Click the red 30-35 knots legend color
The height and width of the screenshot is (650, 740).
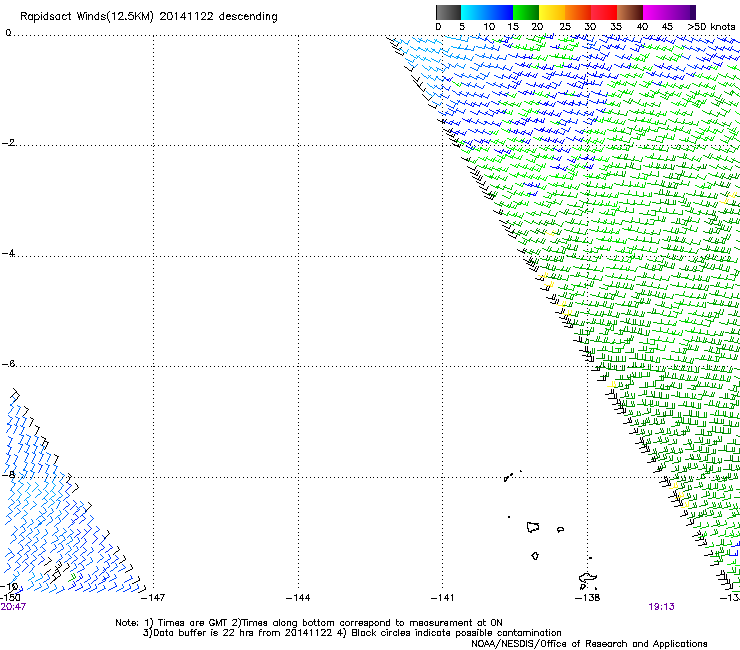tap(604, 12)
